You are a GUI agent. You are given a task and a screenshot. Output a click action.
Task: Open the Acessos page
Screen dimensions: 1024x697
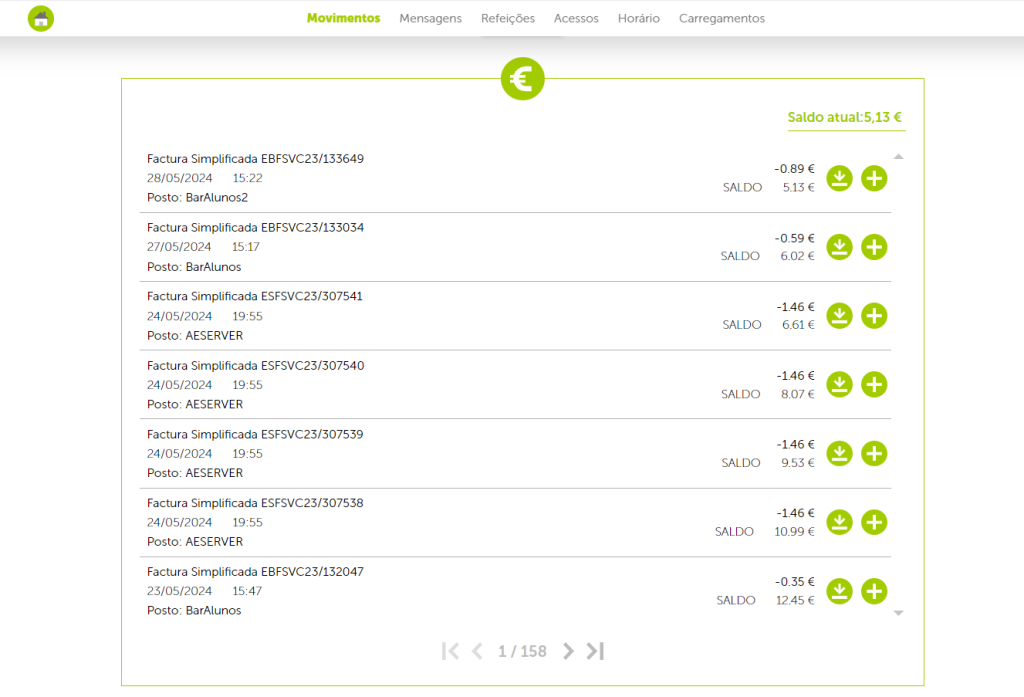[x=576, y=18]
